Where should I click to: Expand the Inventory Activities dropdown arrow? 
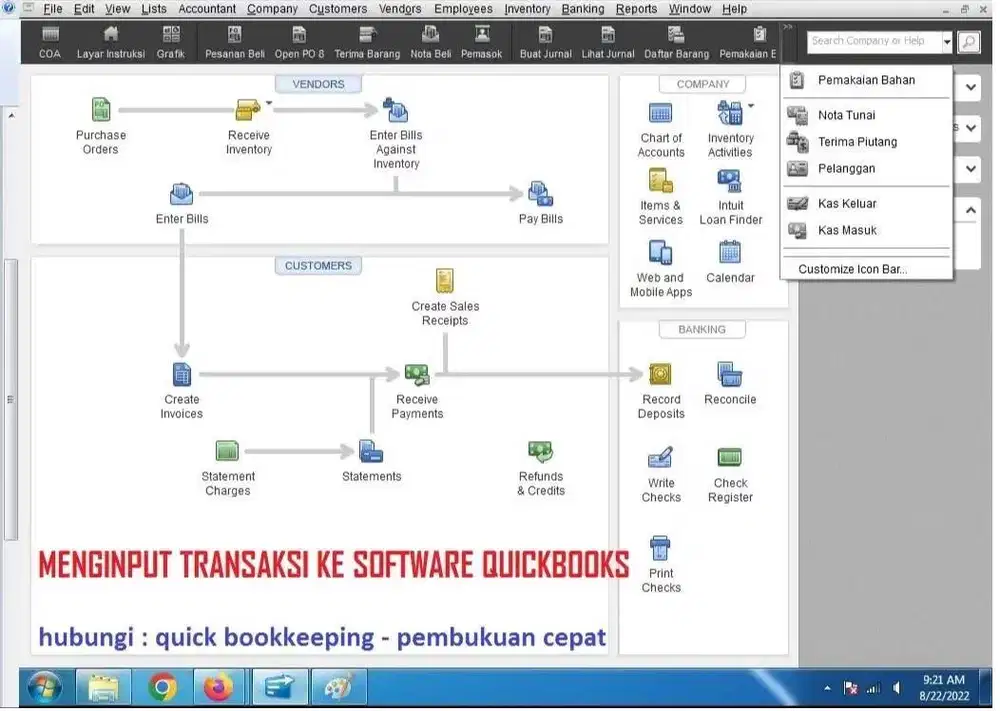(x=750, y=103)
